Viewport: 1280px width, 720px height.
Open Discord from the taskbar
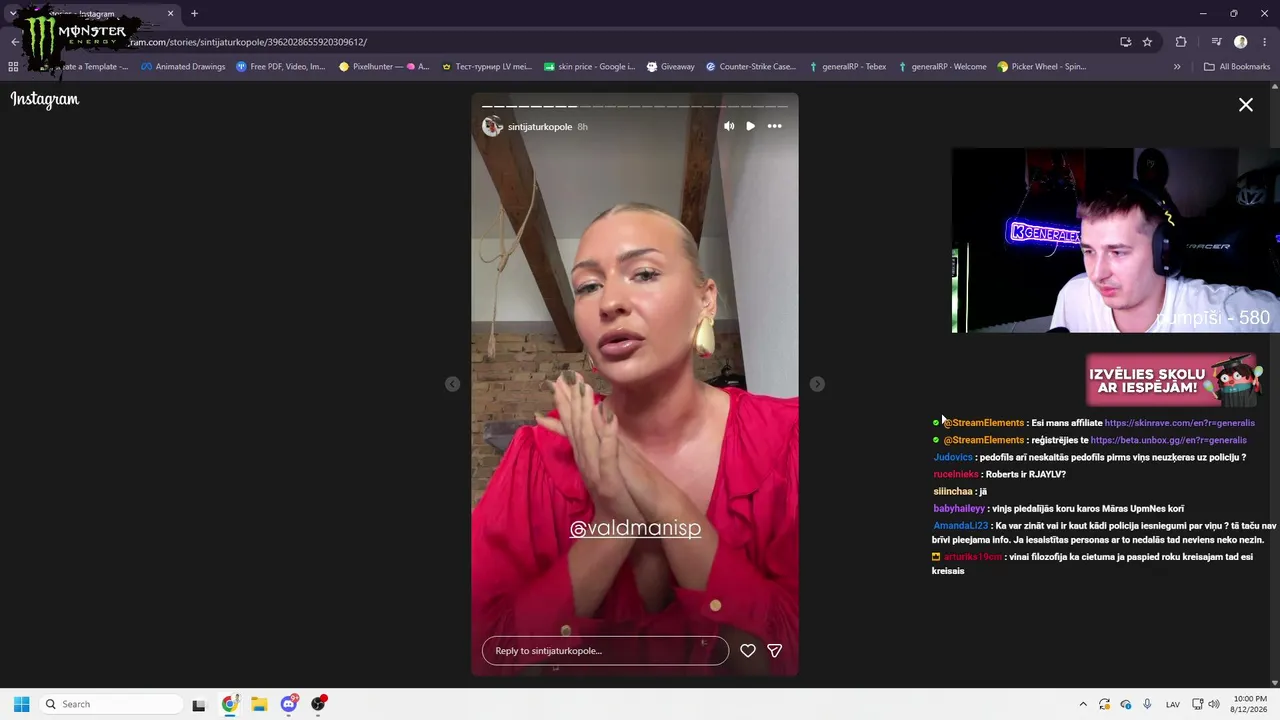pyautogui.click(x=289, y=704)
